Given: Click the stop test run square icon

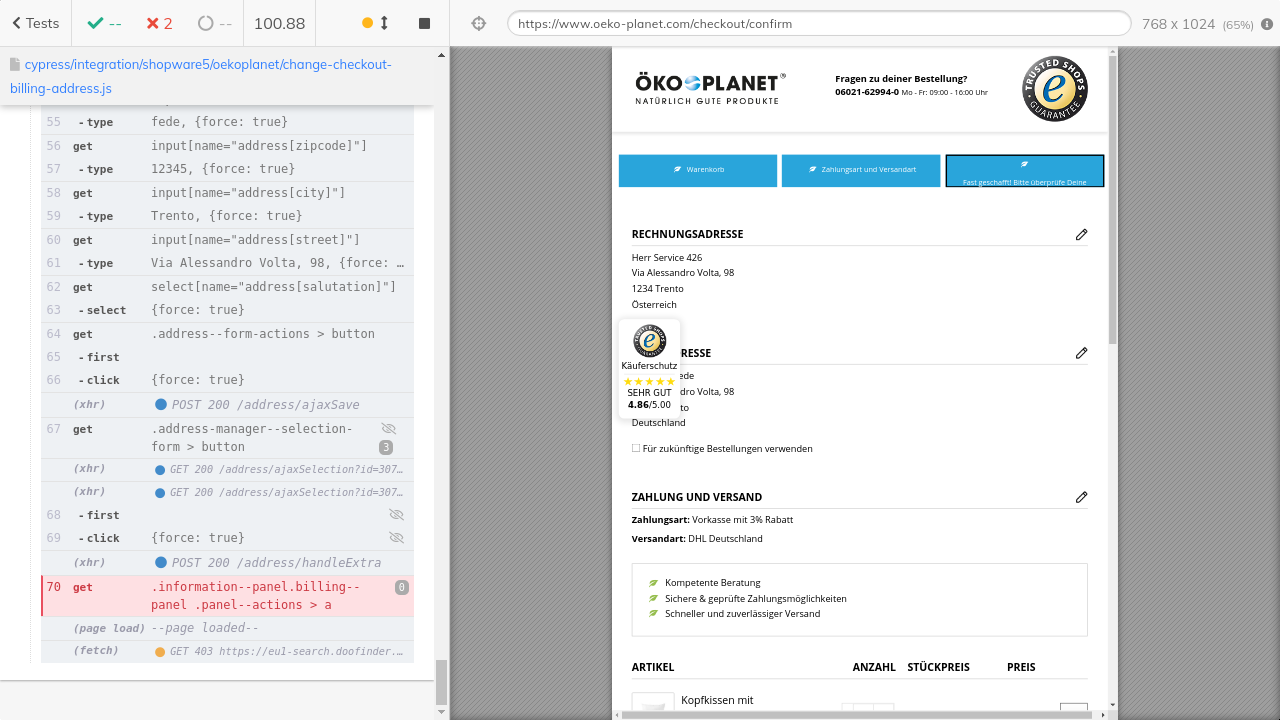Looking at the screenshot, I should coord(424,23).
